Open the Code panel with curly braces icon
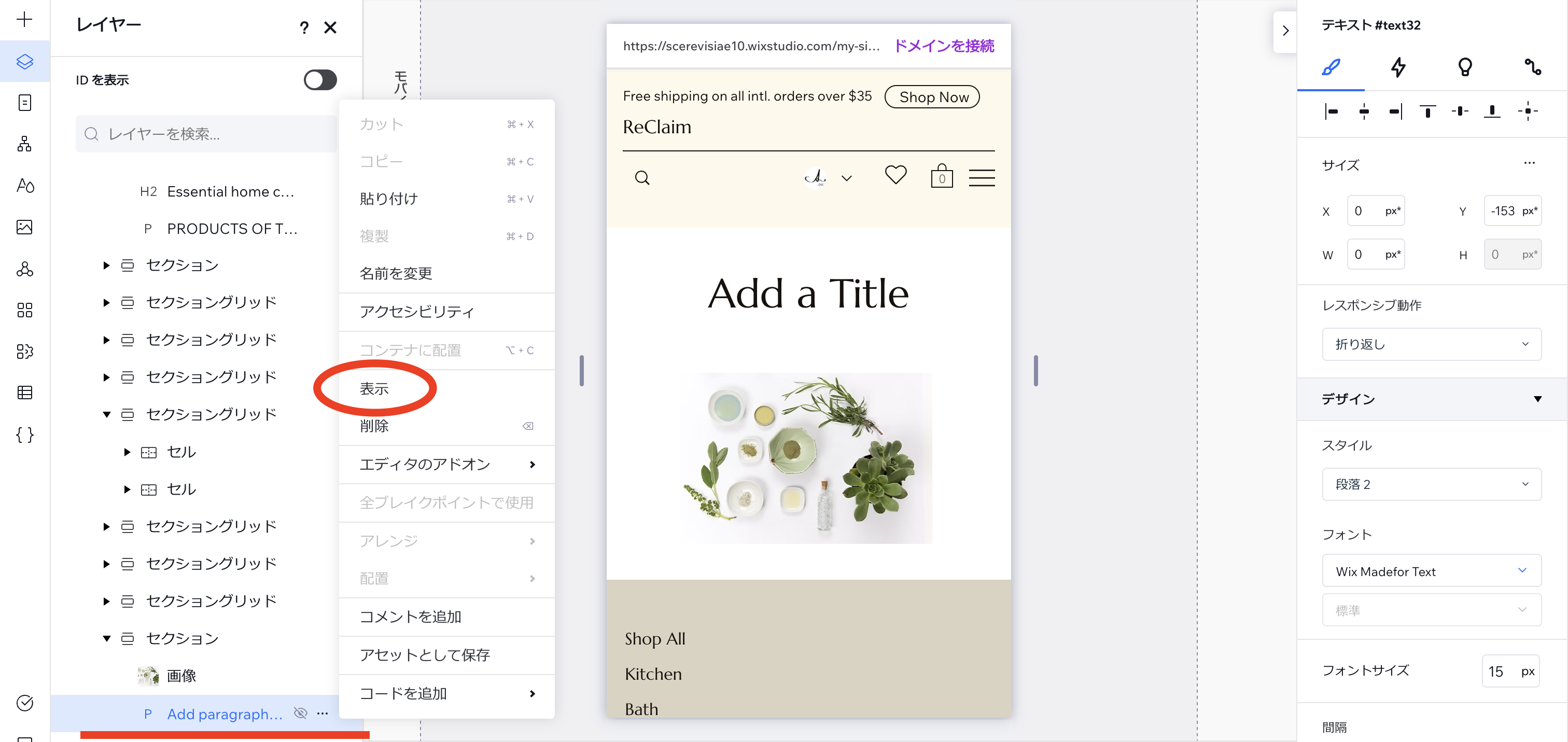 point(24,435)
